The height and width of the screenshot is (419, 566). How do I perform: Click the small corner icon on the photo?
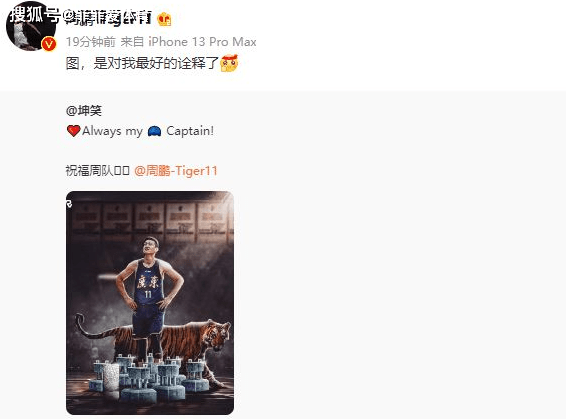69,204
